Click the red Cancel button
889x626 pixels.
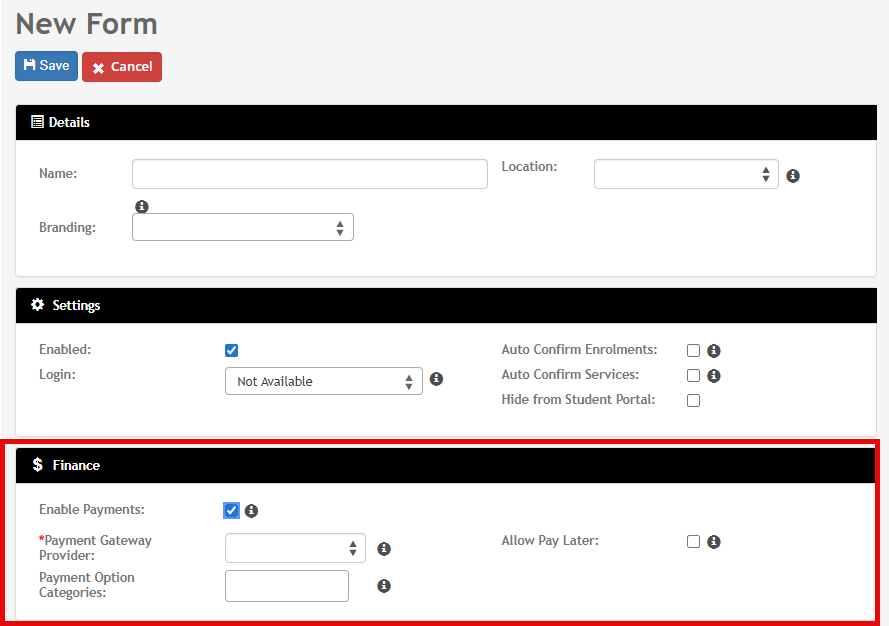[122, 67]
